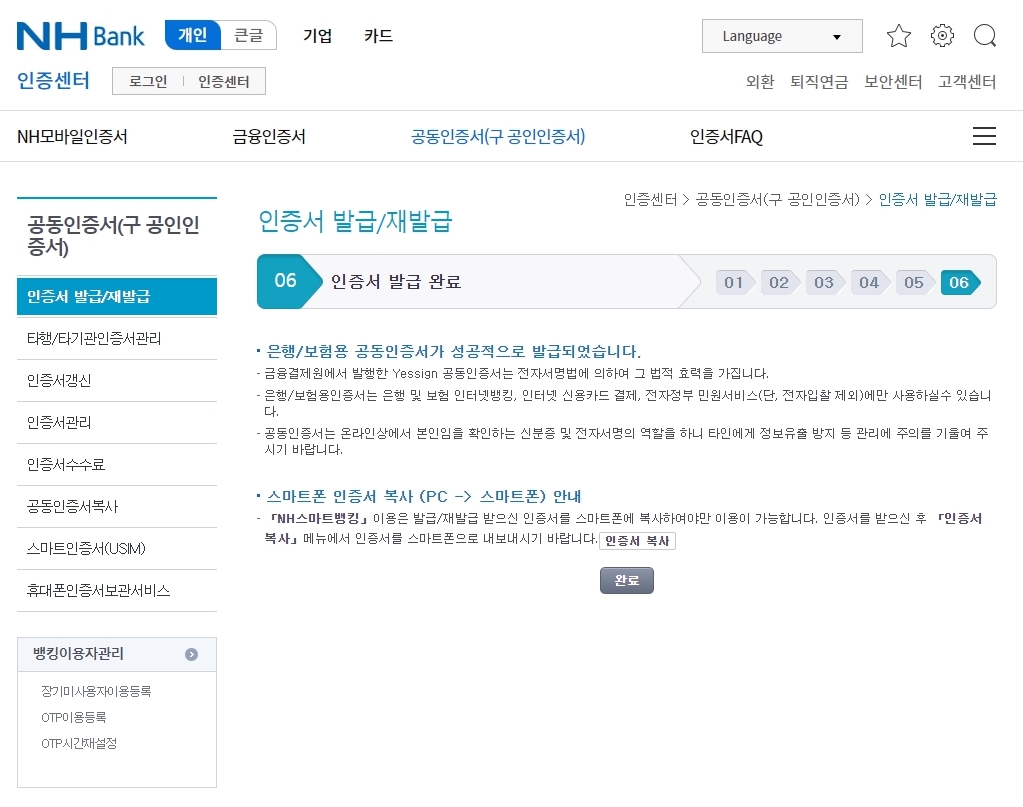Click the 인증서 복사 button
Screen dimensions: 1023x807
[638, 539]
